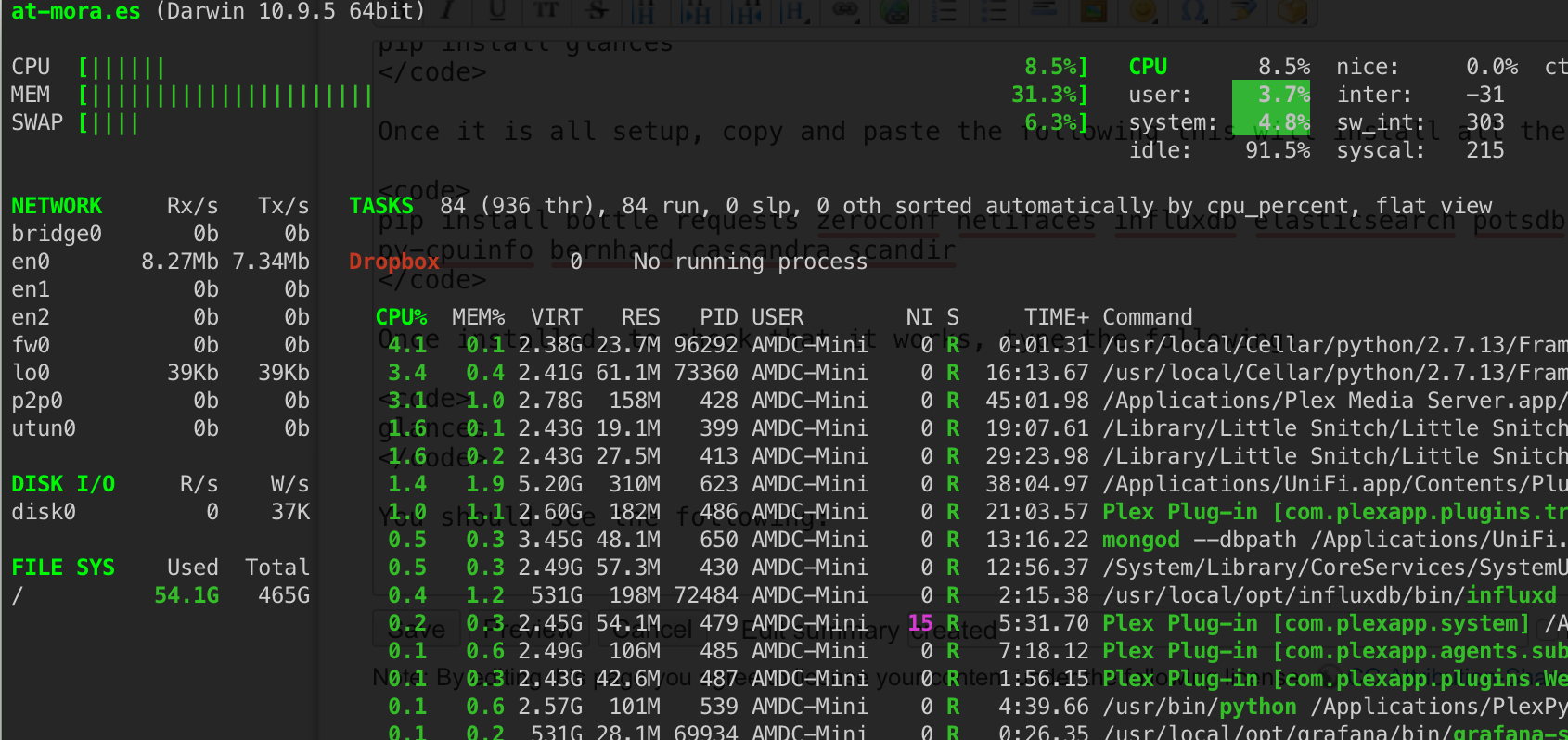Image resolution: width=1568 pixels, height=740 pixels.
Task: Click the smiley icon in background toolbar
Action: [x=1143, y=9]
